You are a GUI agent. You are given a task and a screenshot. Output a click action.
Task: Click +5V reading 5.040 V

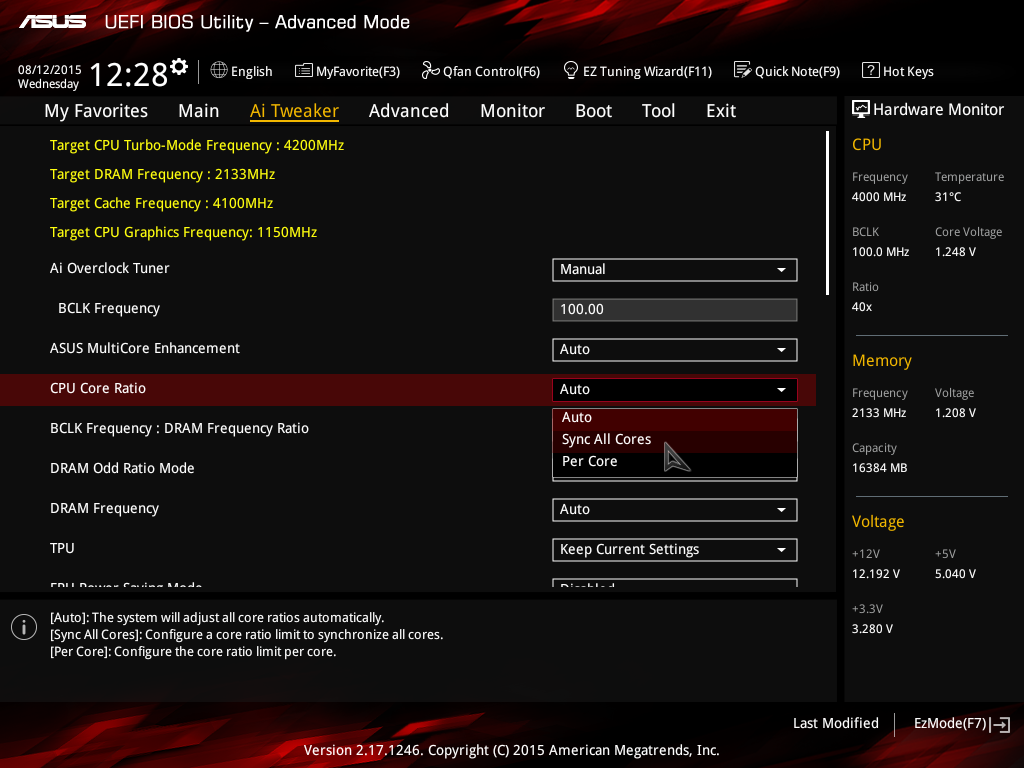click(x=955, y=574)
